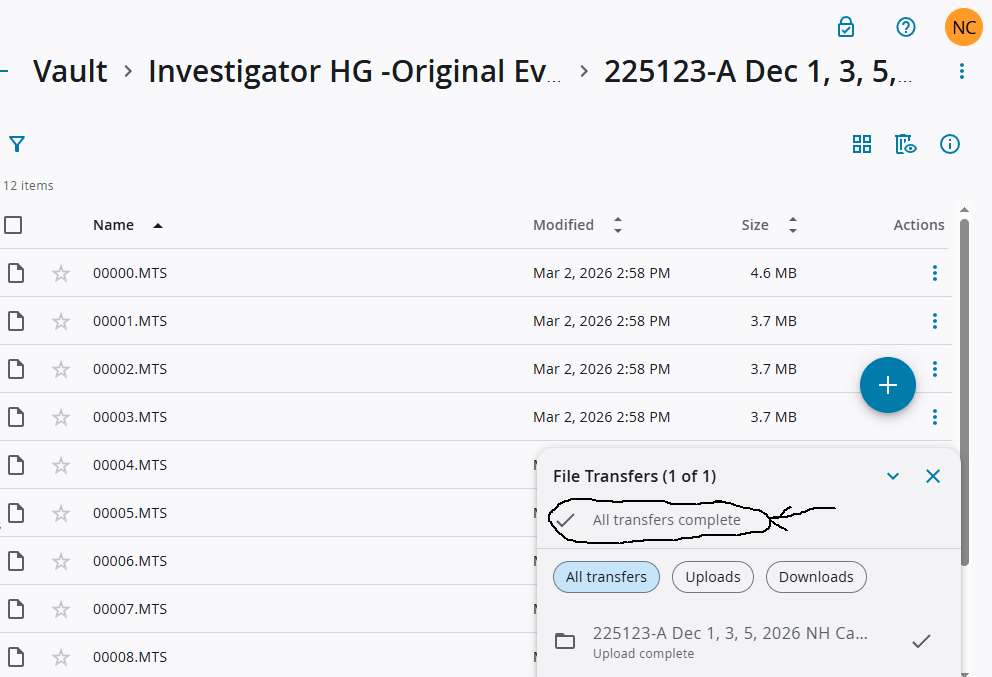Open the file 00003.MTS

(x=130, y=417)
